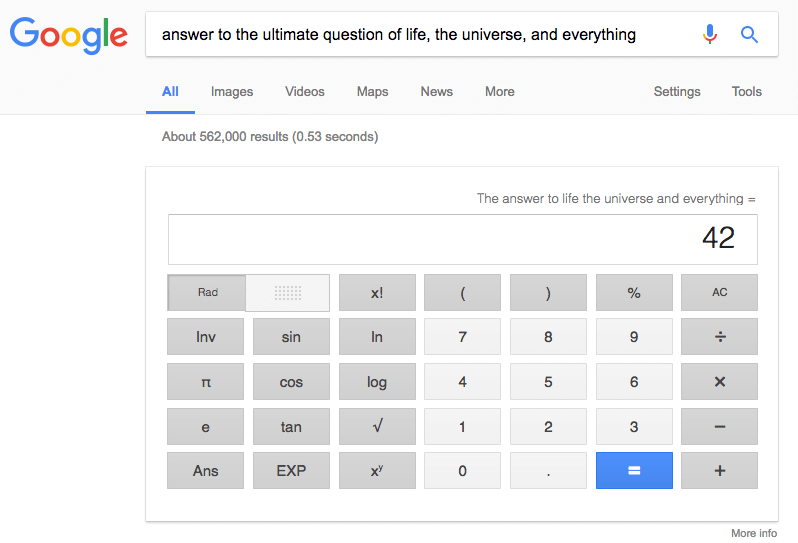Click the microphone voice search icon
The image size is (798, 543).
(710, 35)
